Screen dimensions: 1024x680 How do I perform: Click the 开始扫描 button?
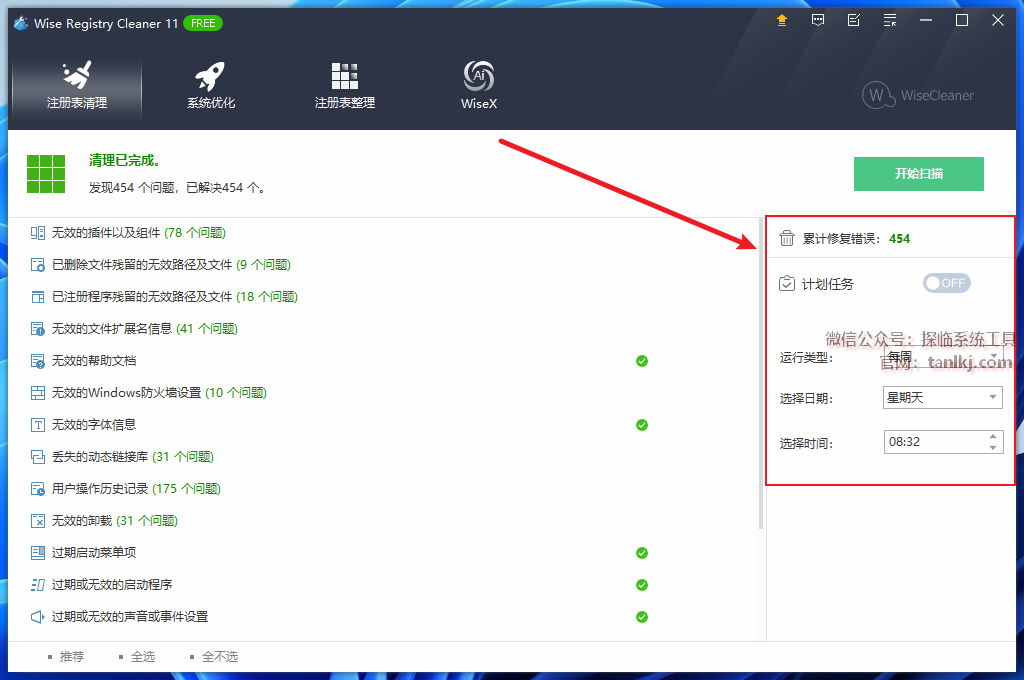[x=918, y=174]
